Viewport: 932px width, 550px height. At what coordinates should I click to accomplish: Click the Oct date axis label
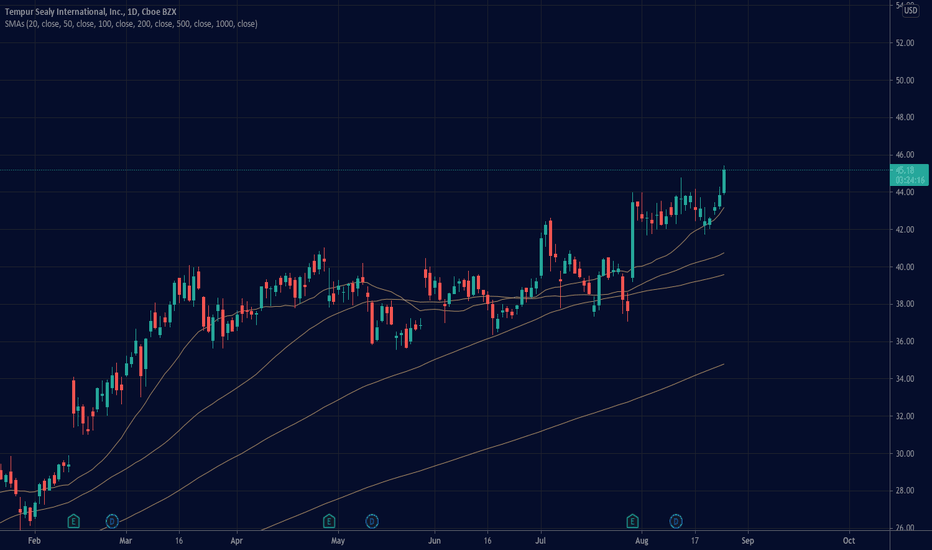849,540
